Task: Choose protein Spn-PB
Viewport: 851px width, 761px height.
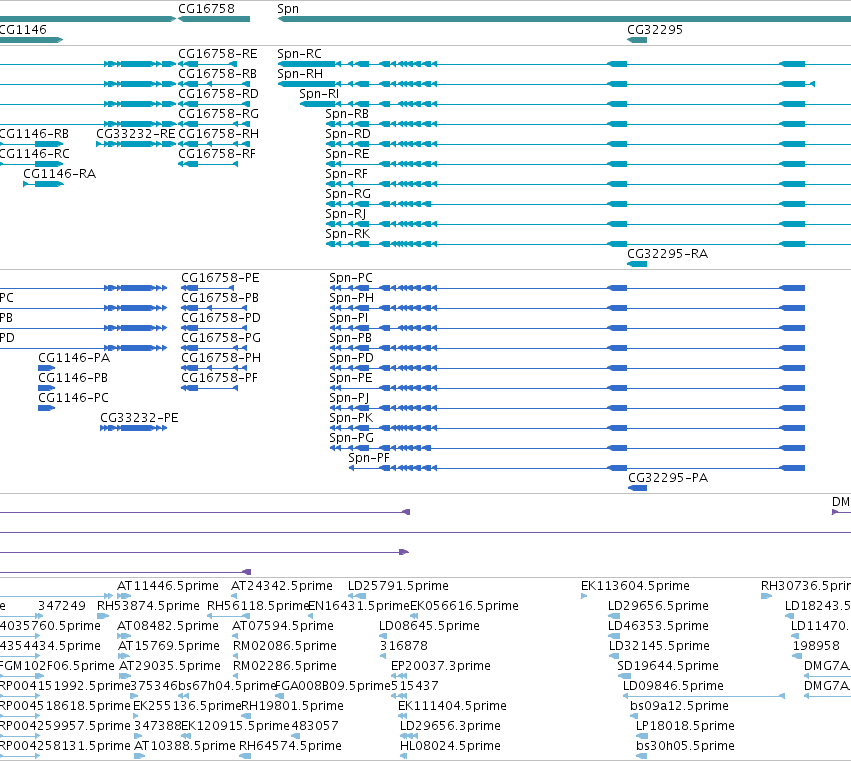Action: (350, 338)
